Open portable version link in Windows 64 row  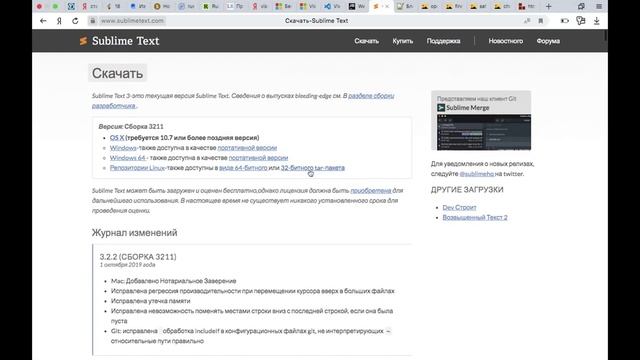(258, 158)
